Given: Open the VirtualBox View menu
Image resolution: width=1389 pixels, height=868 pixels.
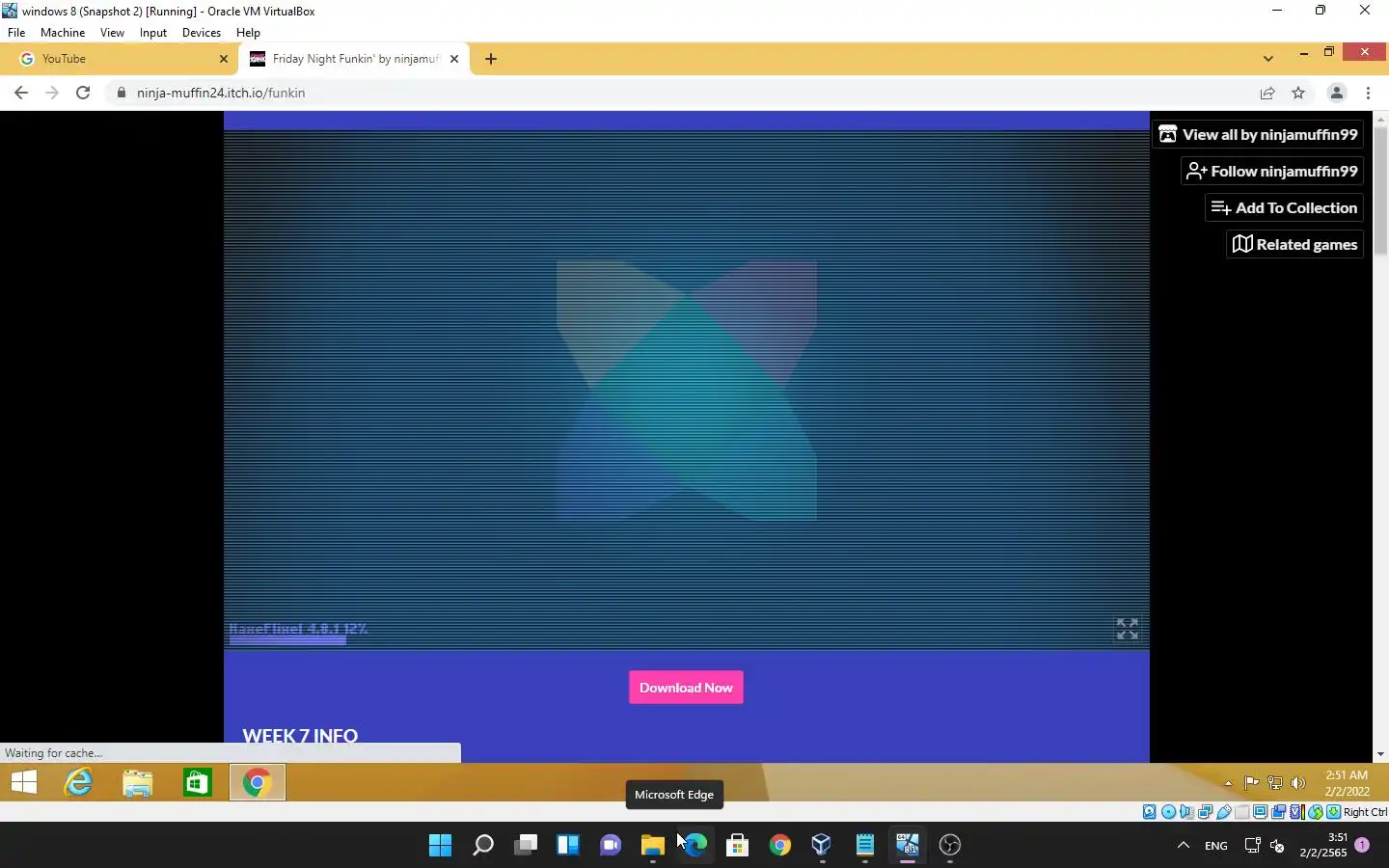Looking at the screenshot, I should pos(112,32).
